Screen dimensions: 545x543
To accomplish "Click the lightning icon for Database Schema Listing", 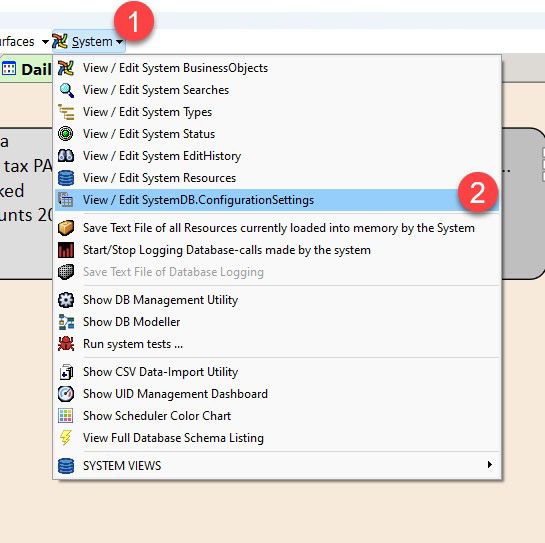I will pos(66,438).
